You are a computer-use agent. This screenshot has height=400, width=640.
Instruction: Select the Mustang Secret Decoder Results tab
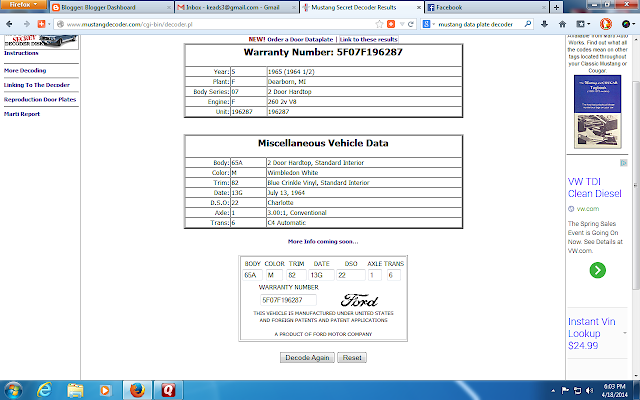[x=361, y=7]
